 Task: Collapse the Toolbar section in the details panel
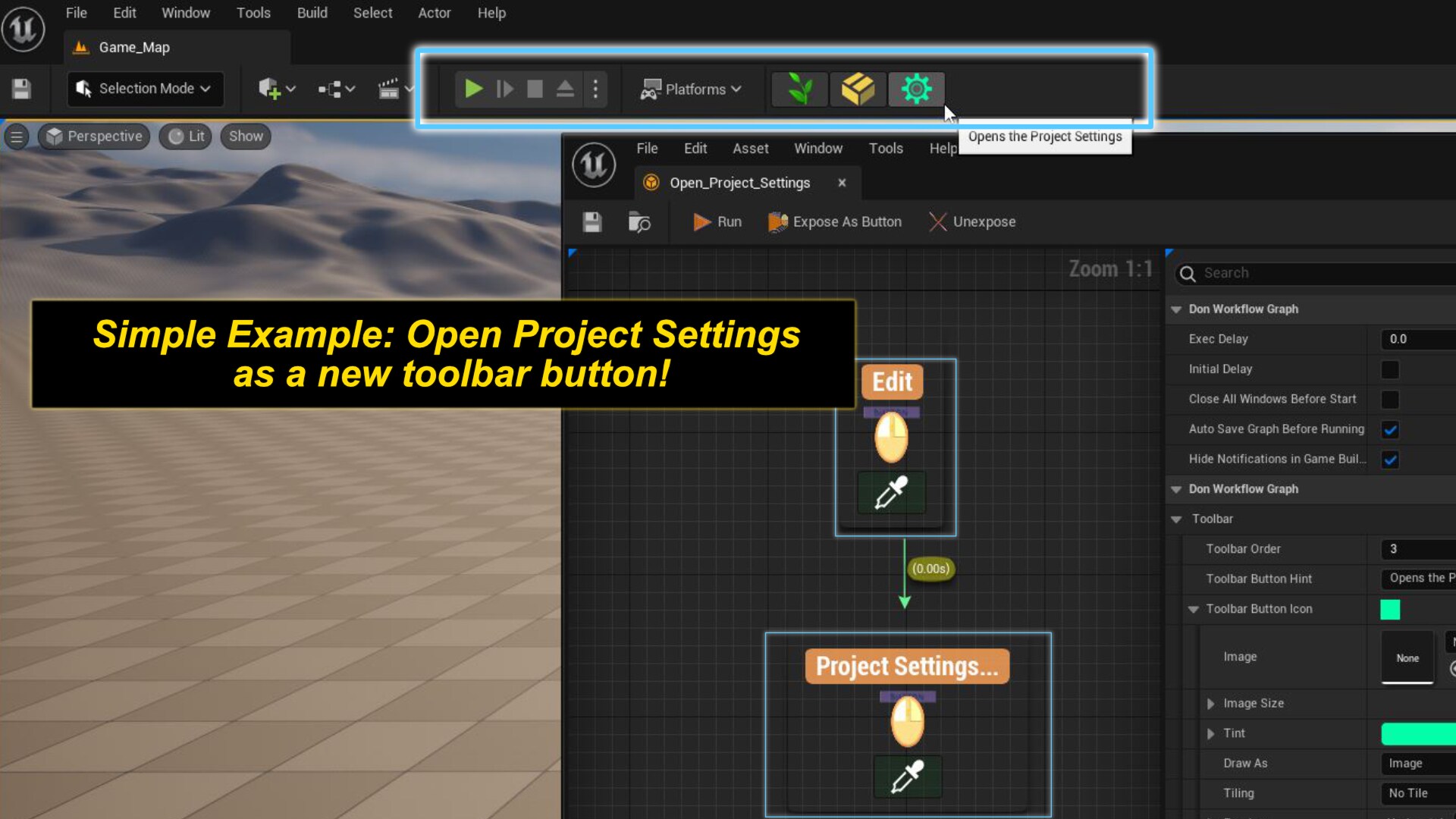(1176, 519)
